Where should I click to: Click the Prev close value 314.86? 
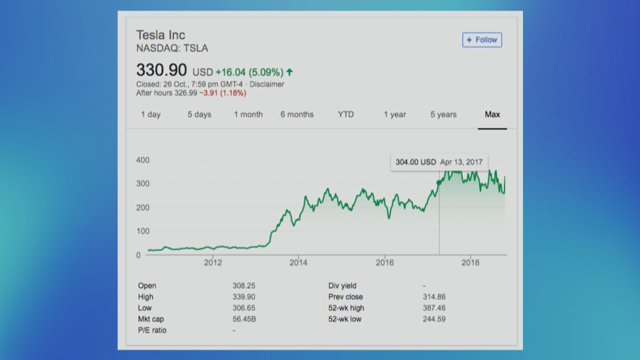(434, 297)
